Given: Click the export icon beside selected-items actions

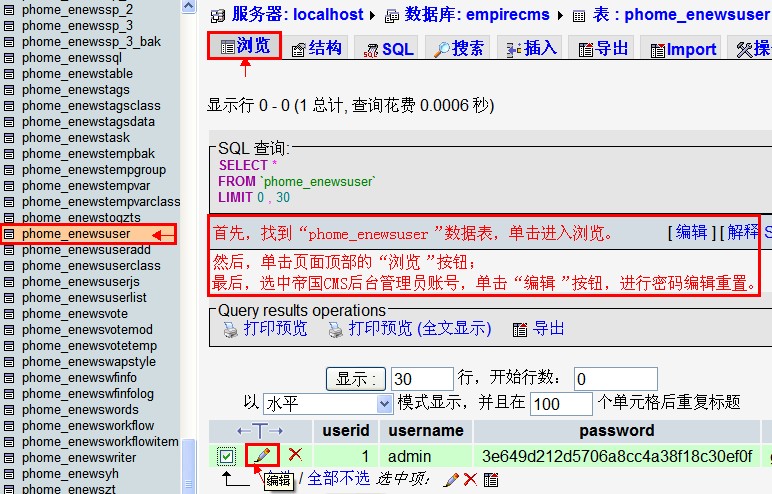Looking at the screenshot, I should (491, 480).
